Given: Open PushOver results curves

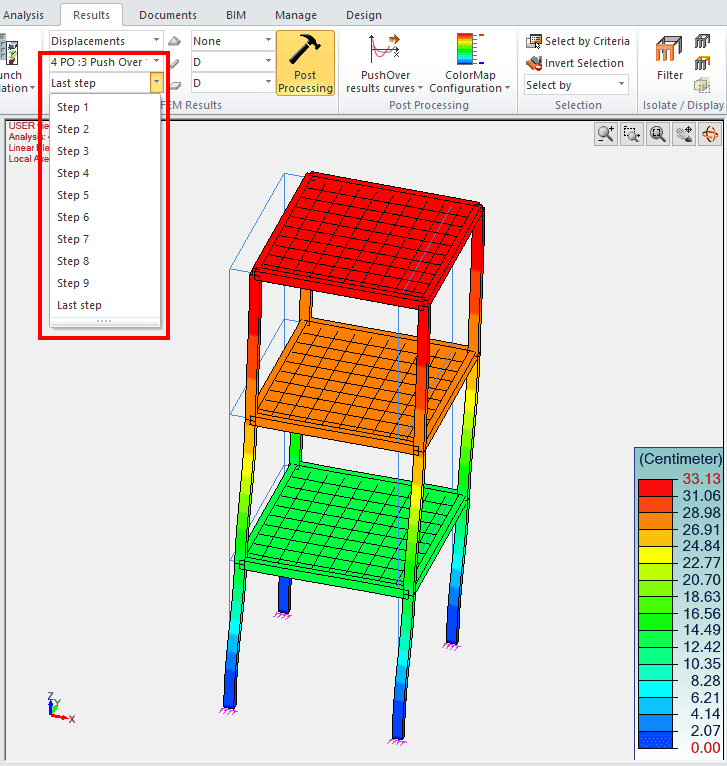Looking at the screenshot, I should (x=385, y=62).
